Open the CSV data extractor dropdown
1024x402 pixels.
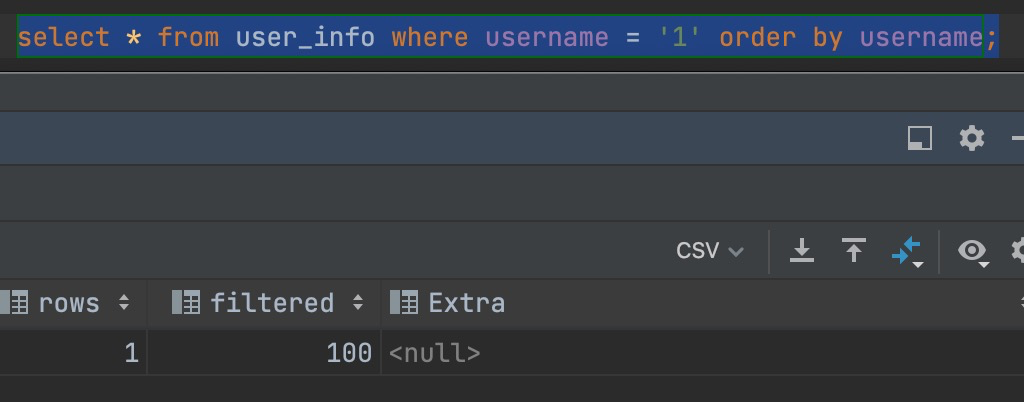click(x=710, y=250)
